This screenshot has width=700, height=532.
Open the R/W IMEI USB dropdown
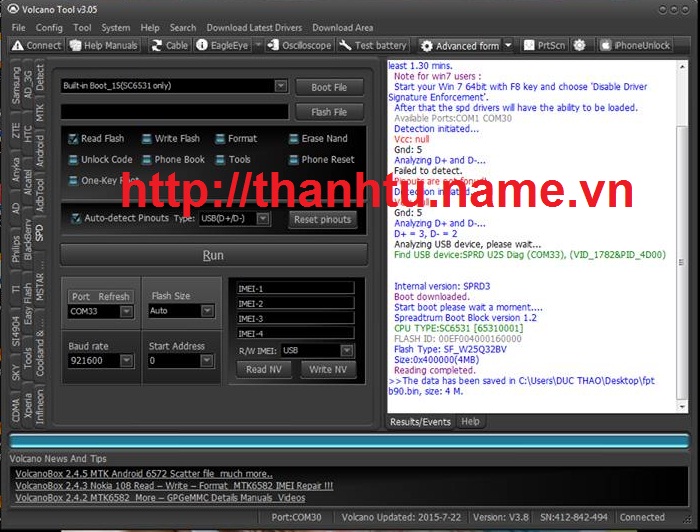[x=346, y=350]
